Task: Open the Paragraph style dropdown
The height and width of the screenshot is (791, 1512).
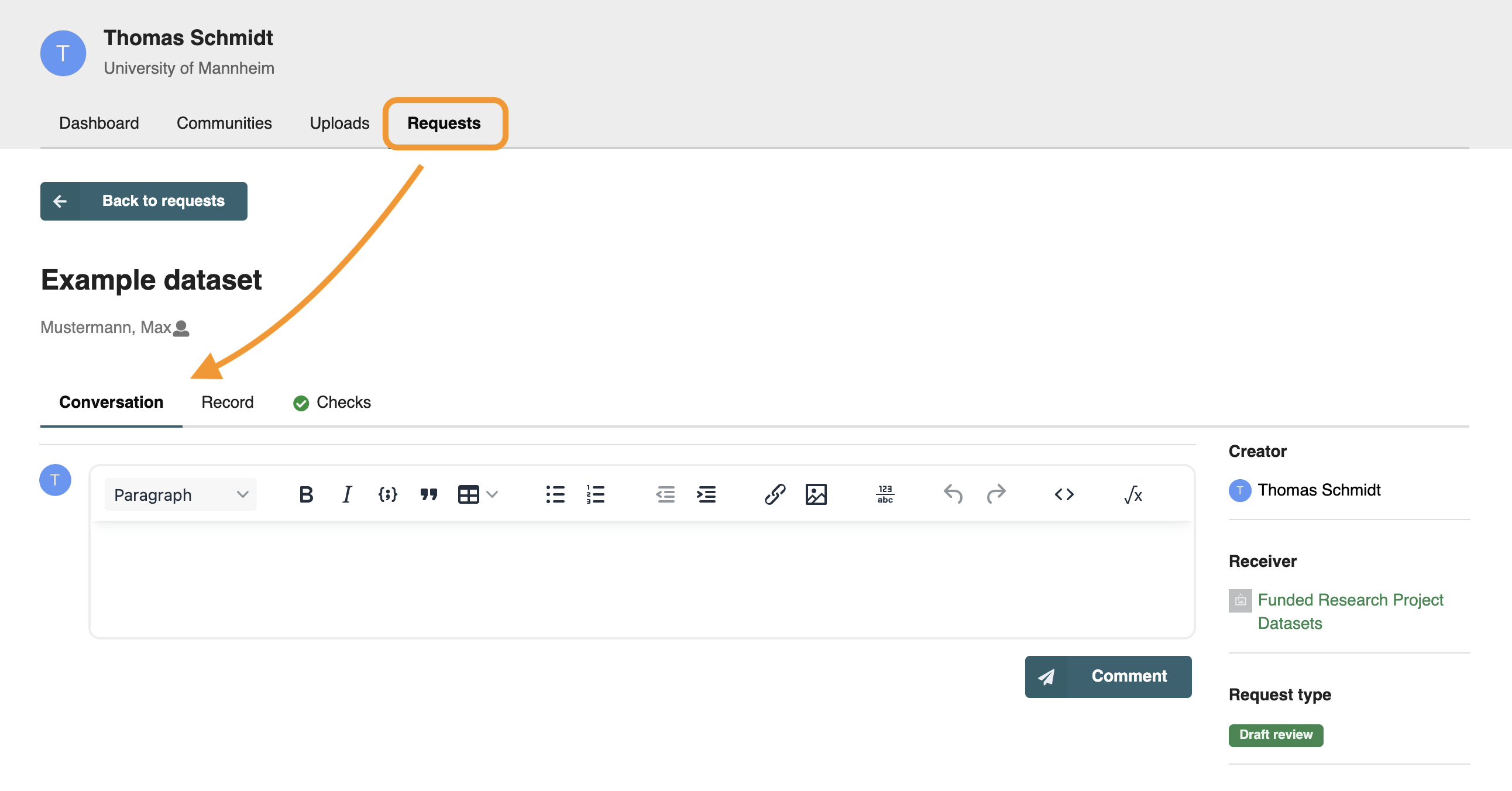Action: coord(180,495)
